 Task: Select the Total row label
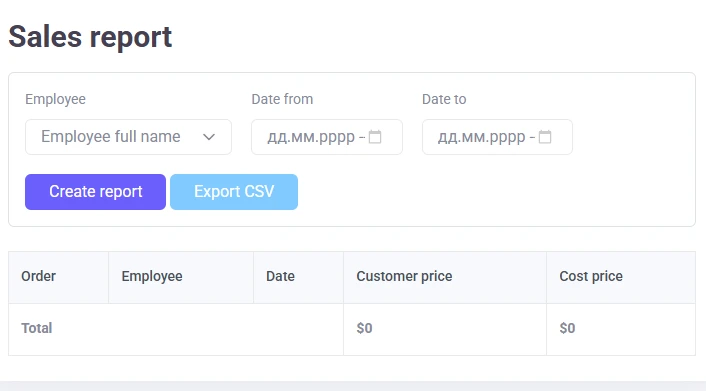click(37, 328)
